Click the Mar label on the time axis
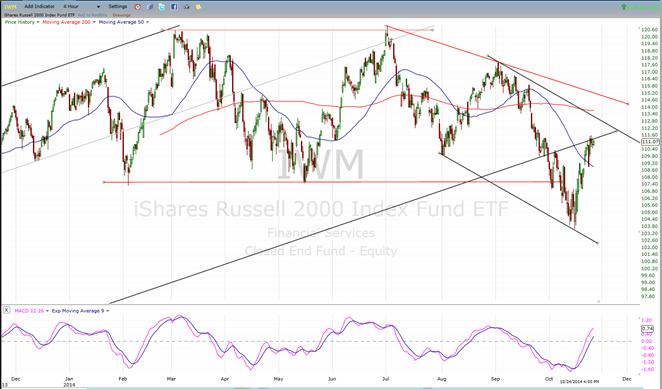The image size is (662, 389). pos(171,379)
